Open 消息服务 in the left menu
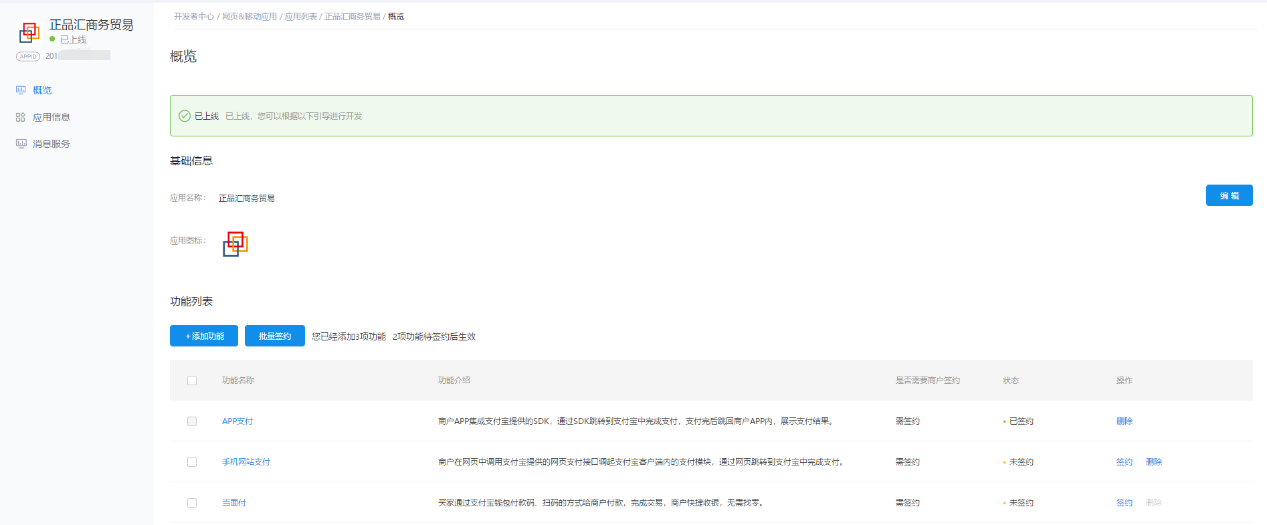The height and width of the screenshot is (525, 1267). coord(51,144)
